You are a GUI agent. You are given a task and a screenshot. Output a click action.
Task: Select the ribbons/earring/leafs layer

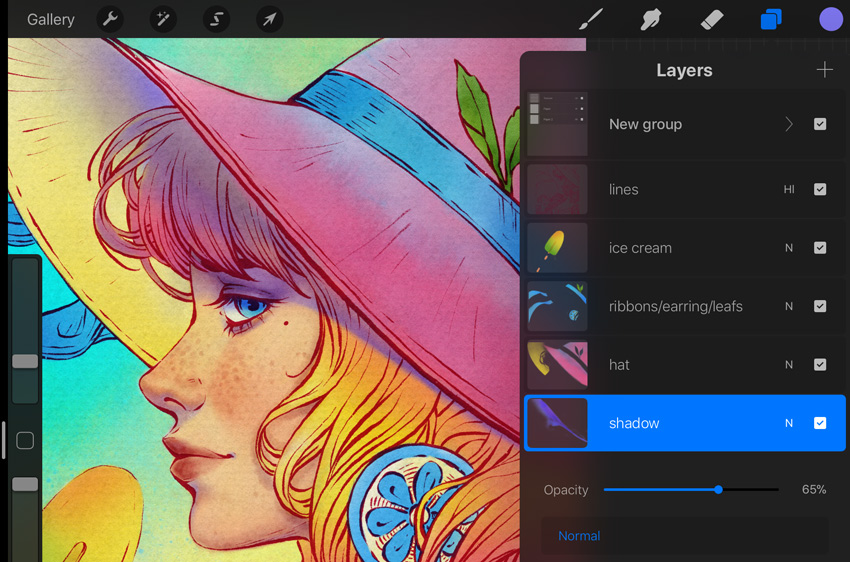[x=685, y=306]
